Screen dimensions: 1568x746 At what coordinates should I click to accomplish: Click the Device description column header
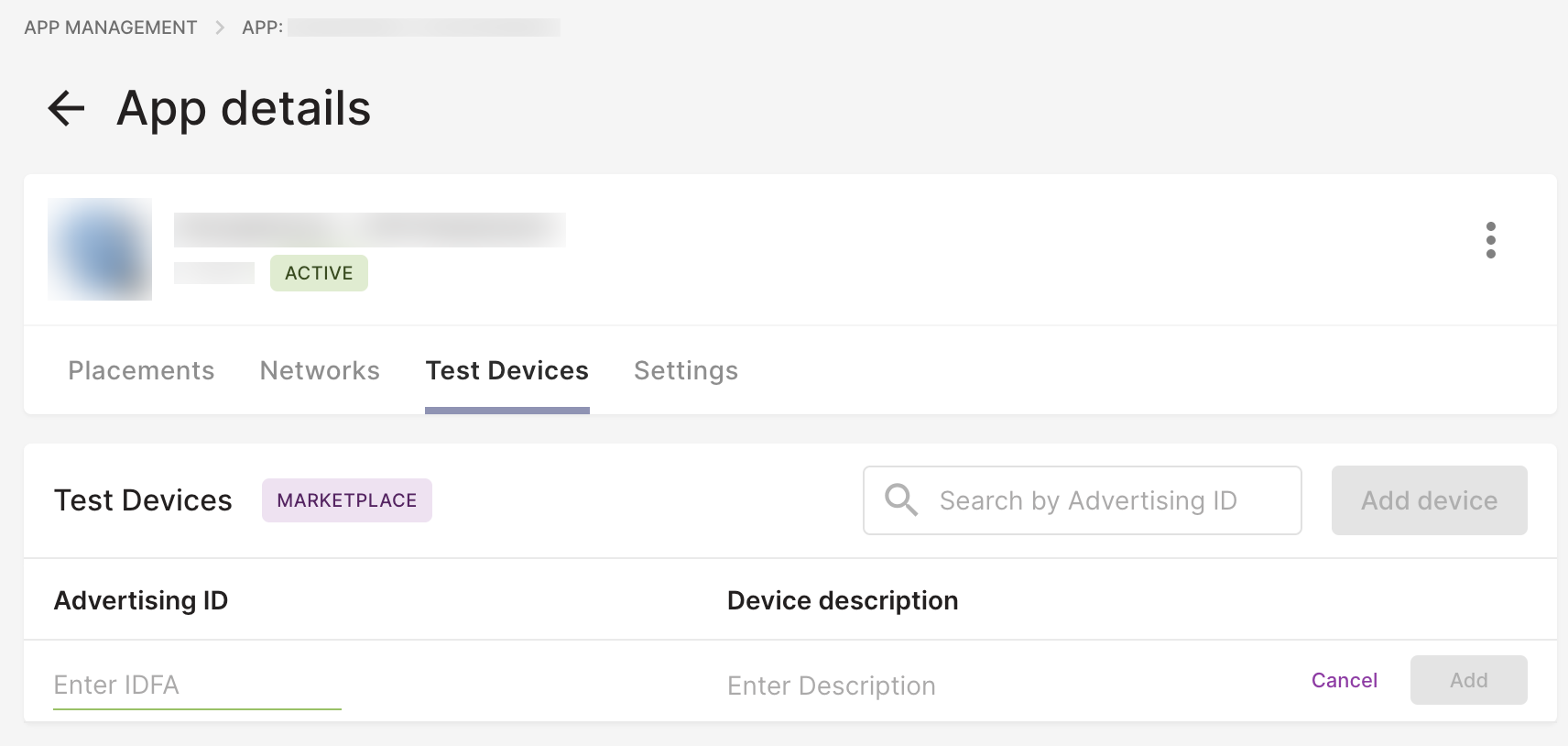pyautogui.click(x=842, y=599)
